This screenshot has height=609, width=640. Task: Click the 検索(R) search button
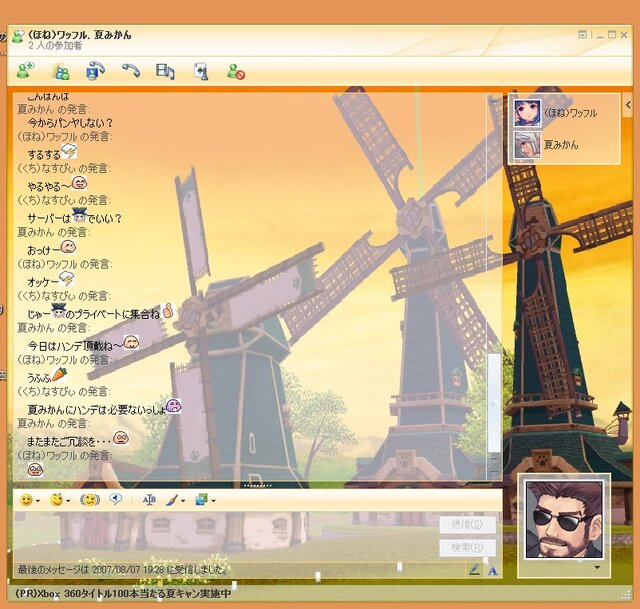pos(467,547)
